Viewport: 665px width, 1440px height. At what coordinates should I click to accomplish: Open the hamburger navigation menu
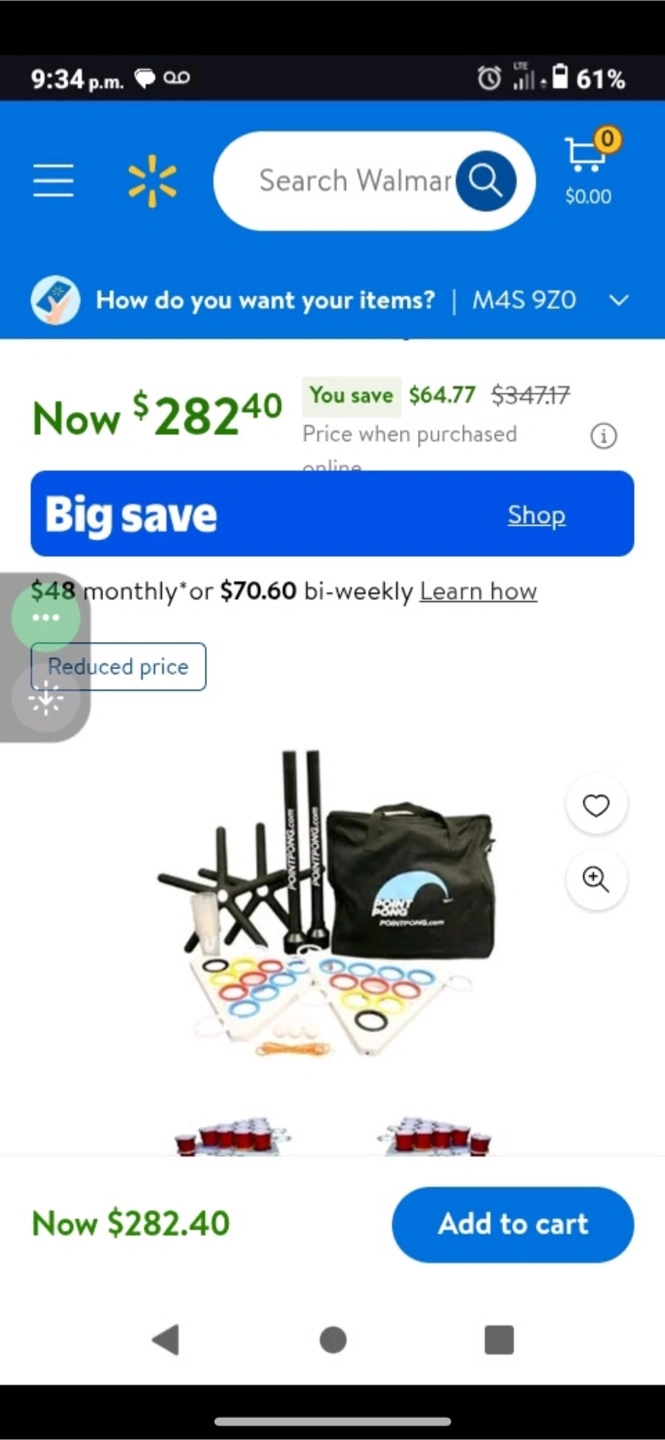(53, 181)
